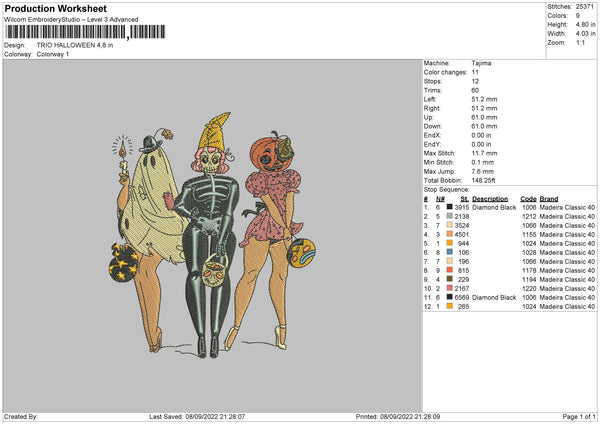Viewport: 600px width, 424px height.
Task: Click the Code column header
Action: pos(529,198)
